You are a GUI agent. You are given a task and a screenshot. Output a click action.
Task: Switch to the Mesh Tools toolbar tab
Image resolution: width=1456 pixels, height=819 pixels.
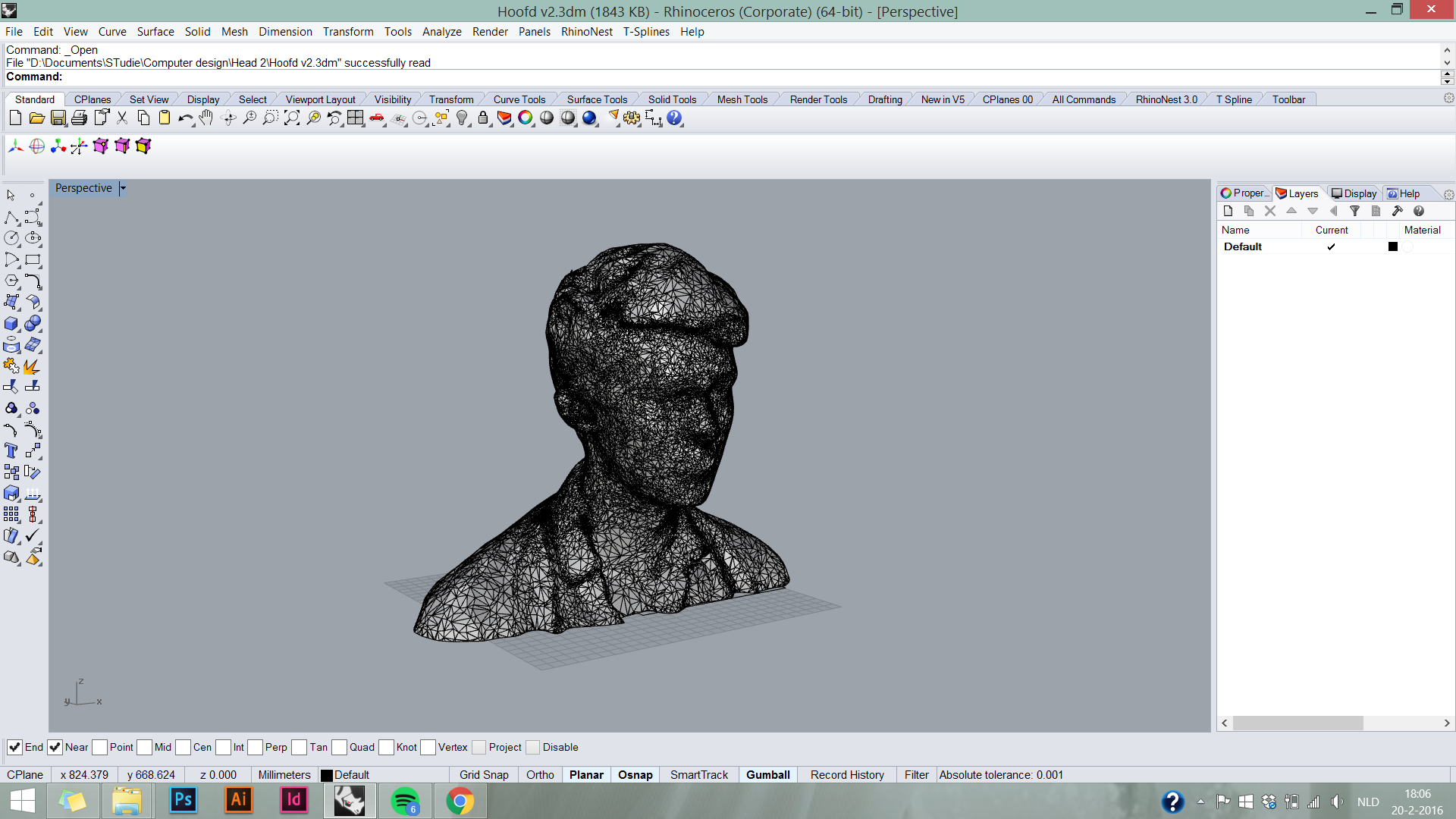pyautogui.click(x=742, y=99)
